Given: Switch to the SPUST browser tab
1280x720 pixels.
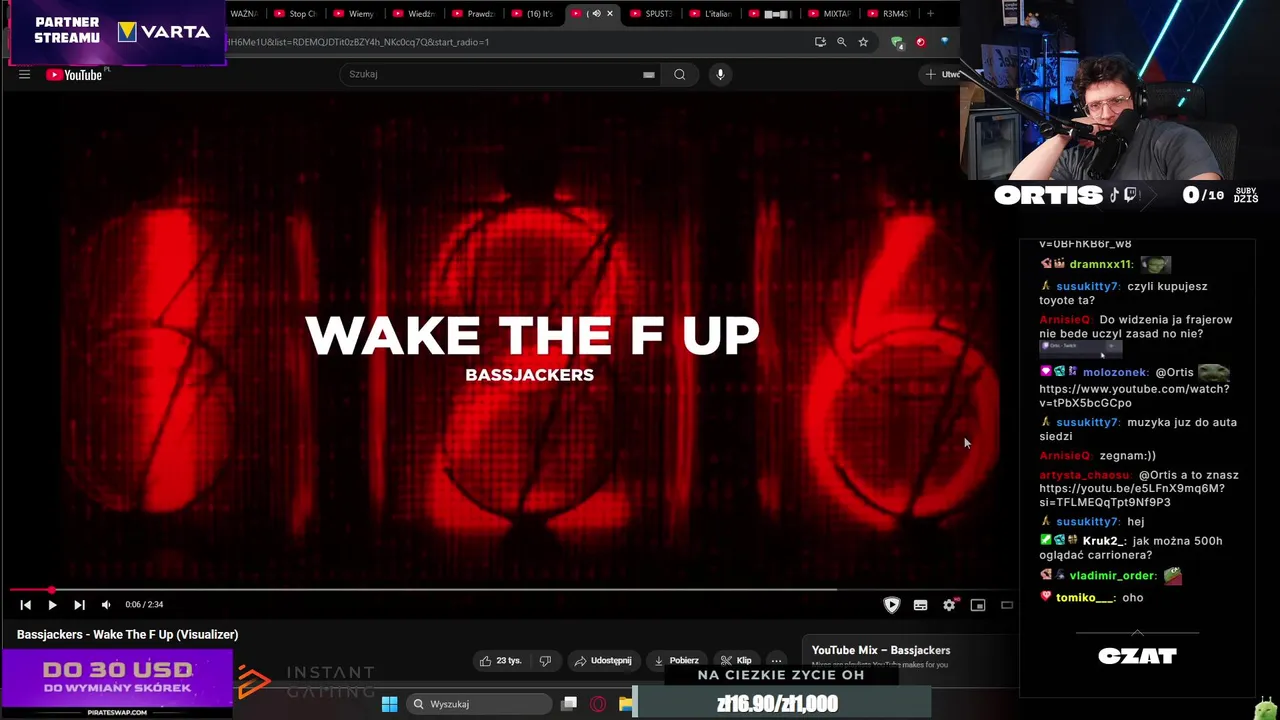Looking at the screenshot, I should tap(651, 14).
